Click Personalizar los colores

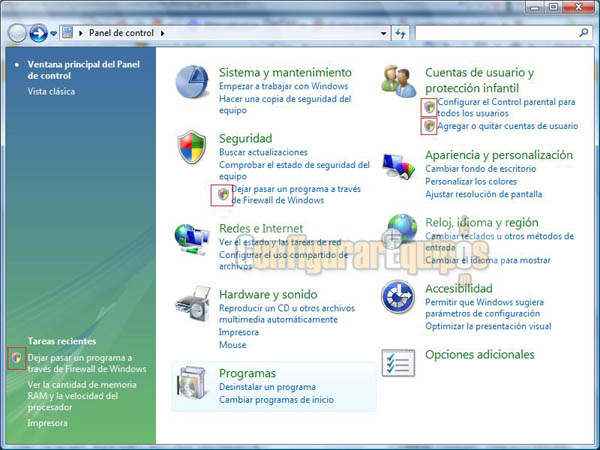[x=471, y=181]
